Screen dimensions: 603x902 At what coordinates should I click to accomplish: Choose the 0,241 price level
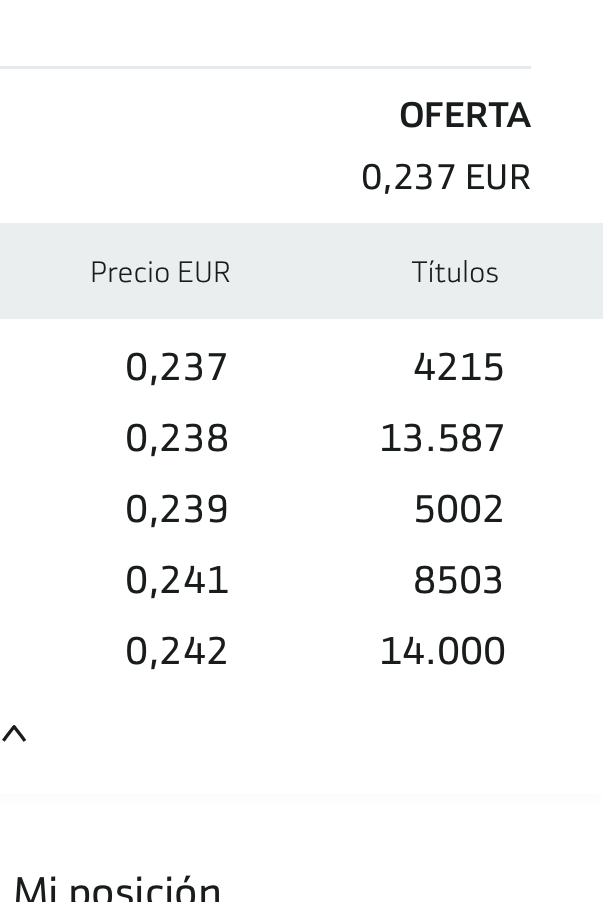pyautogui.click(x=177, y=580)
